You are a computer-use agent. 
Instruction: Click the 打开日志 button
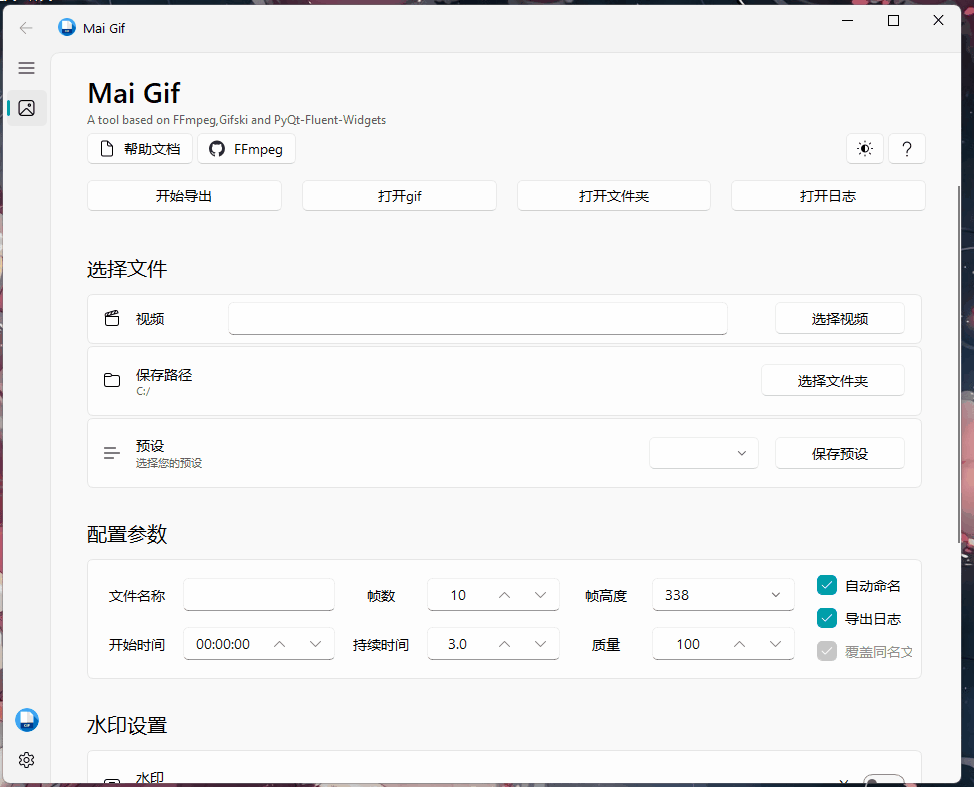827,196
